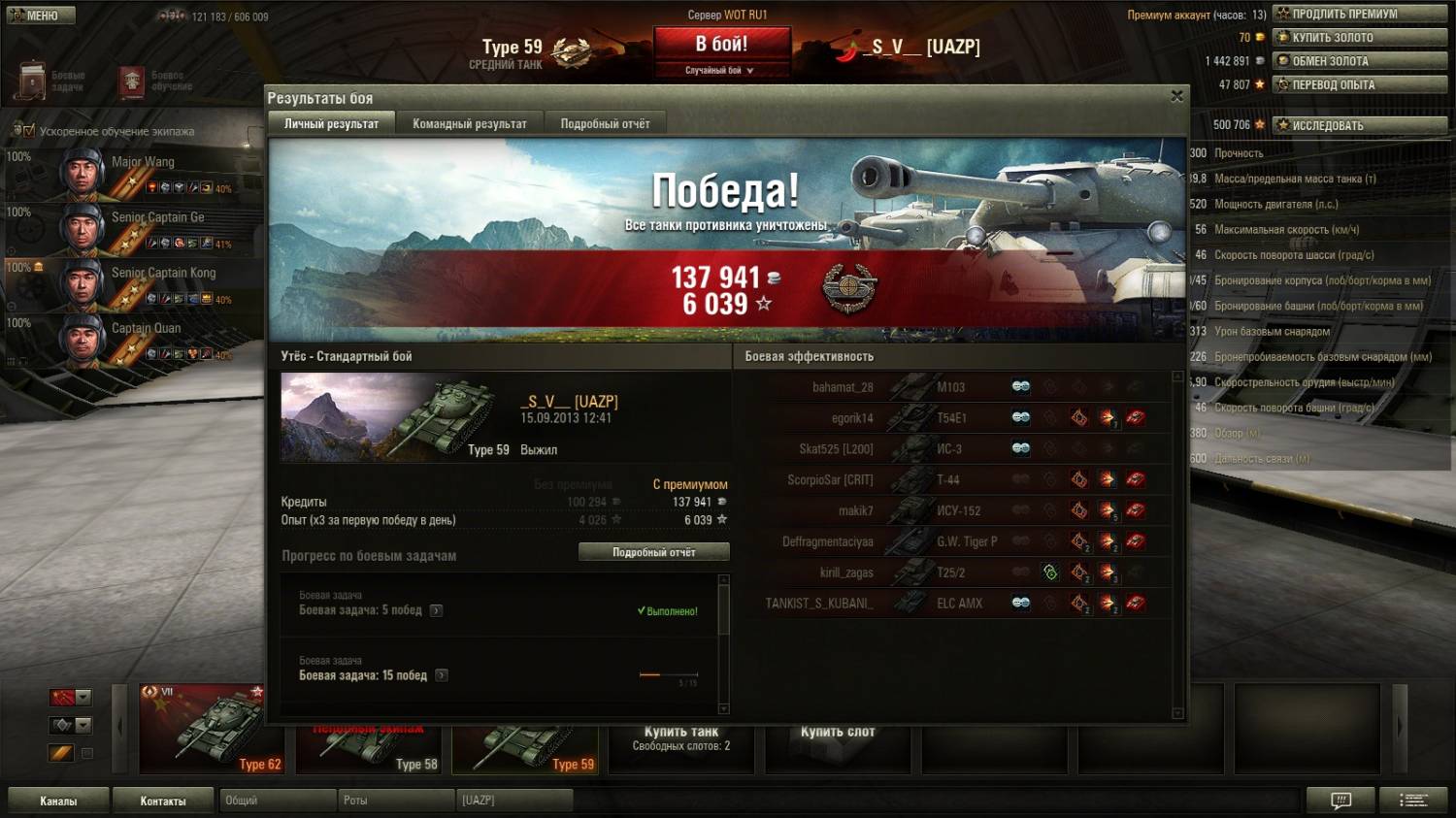This screenshot has height=818, width=1456.
Task: Click the mastery badge medal beside earnings
Action: click(849, 289)
